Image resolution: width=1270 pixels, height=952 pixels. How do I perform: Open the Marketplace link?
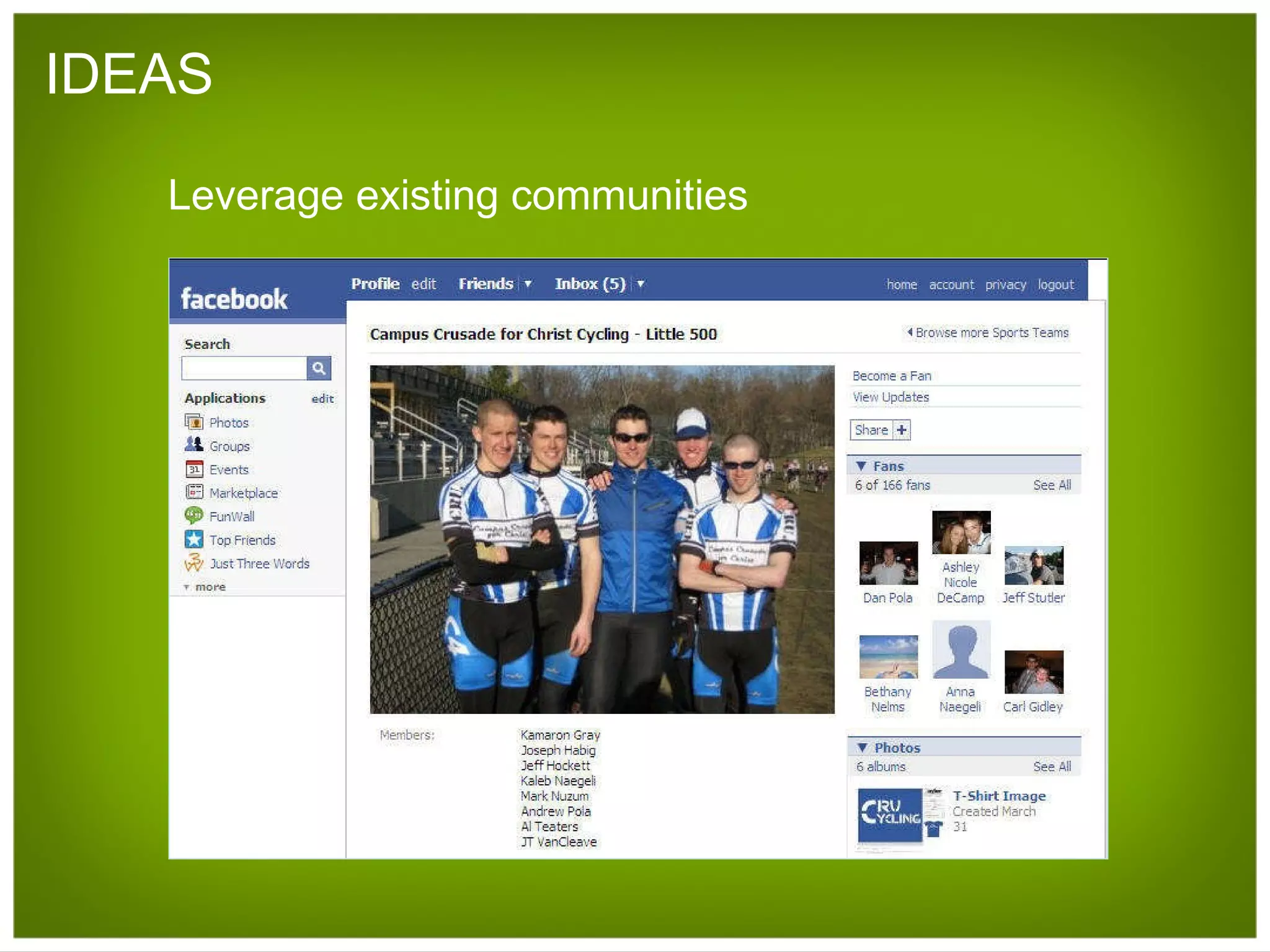[244, 493]
